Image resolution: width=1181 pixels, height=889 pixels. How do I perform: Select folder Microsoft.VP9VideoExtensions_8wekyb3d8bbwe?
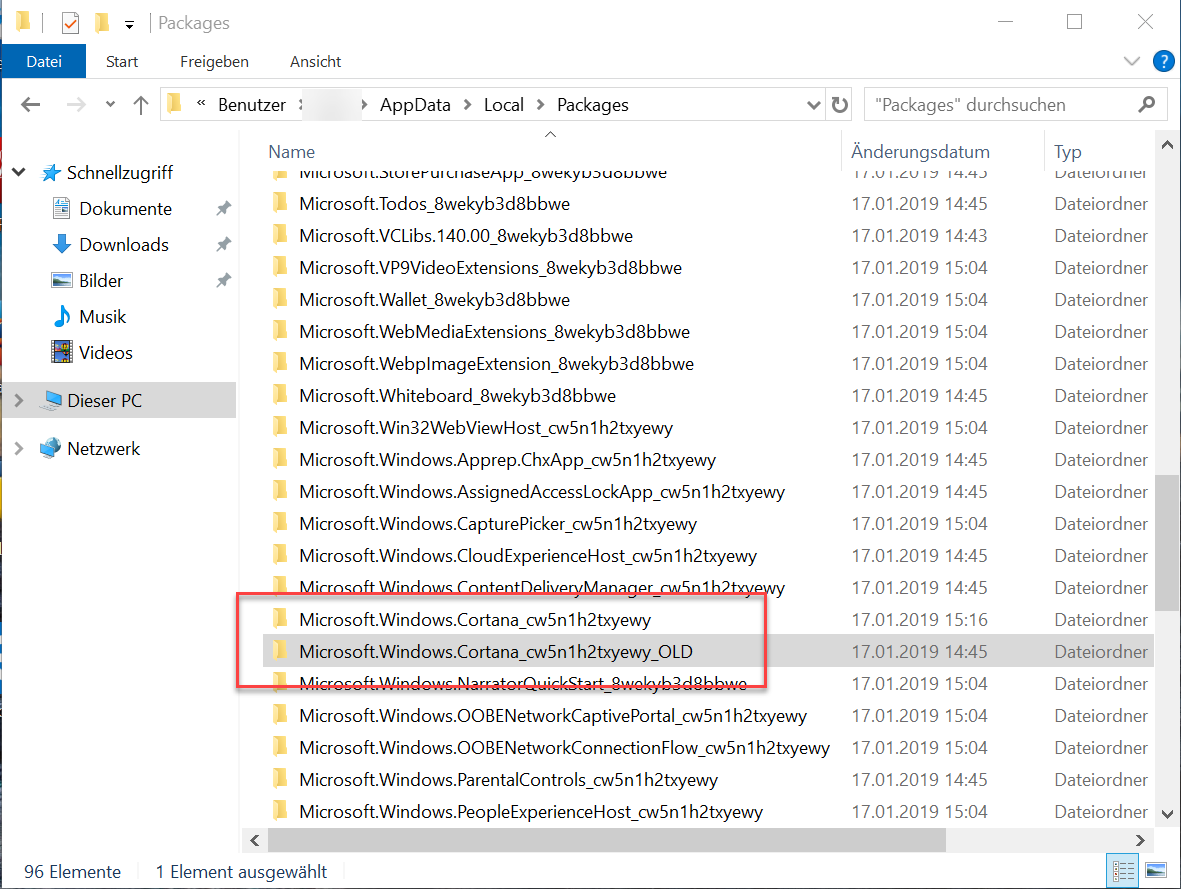coord(490,268)
